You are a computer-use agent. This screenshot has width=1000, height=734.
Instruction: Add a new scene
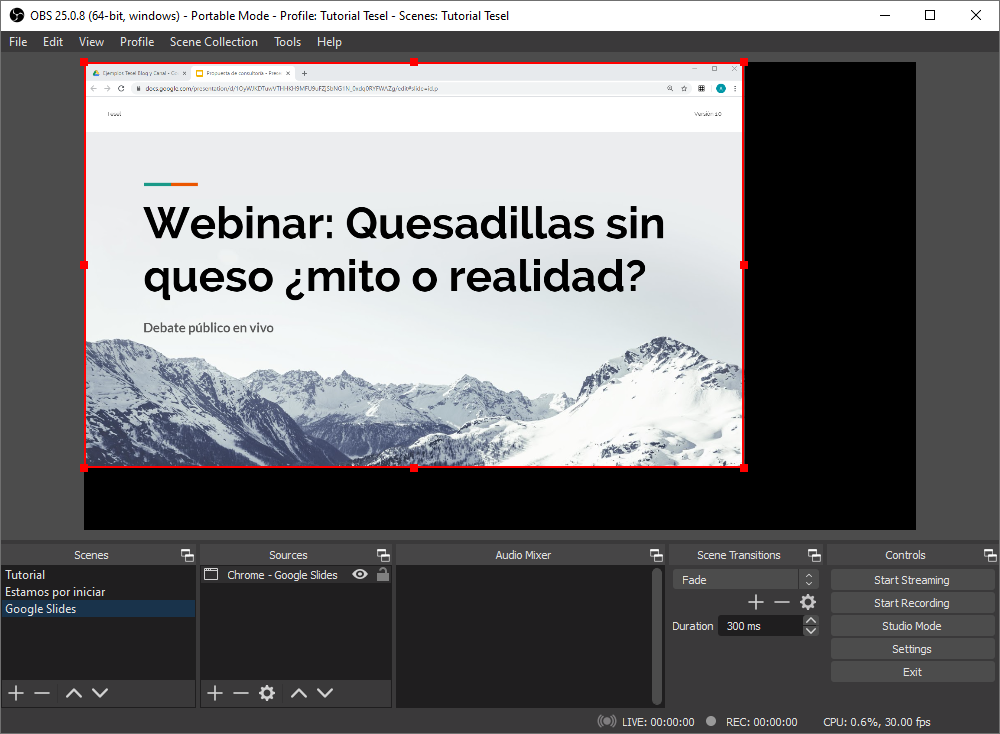pyautogui.click(x=15, y=692)
